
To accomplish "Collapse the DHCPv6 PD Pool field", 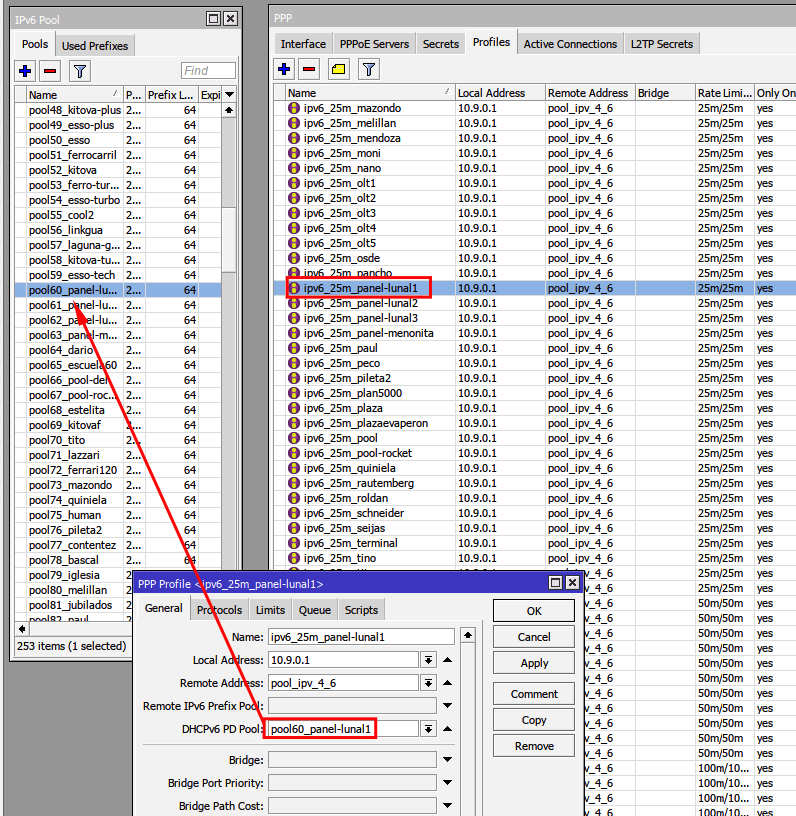I will click(x=447, y=729).
